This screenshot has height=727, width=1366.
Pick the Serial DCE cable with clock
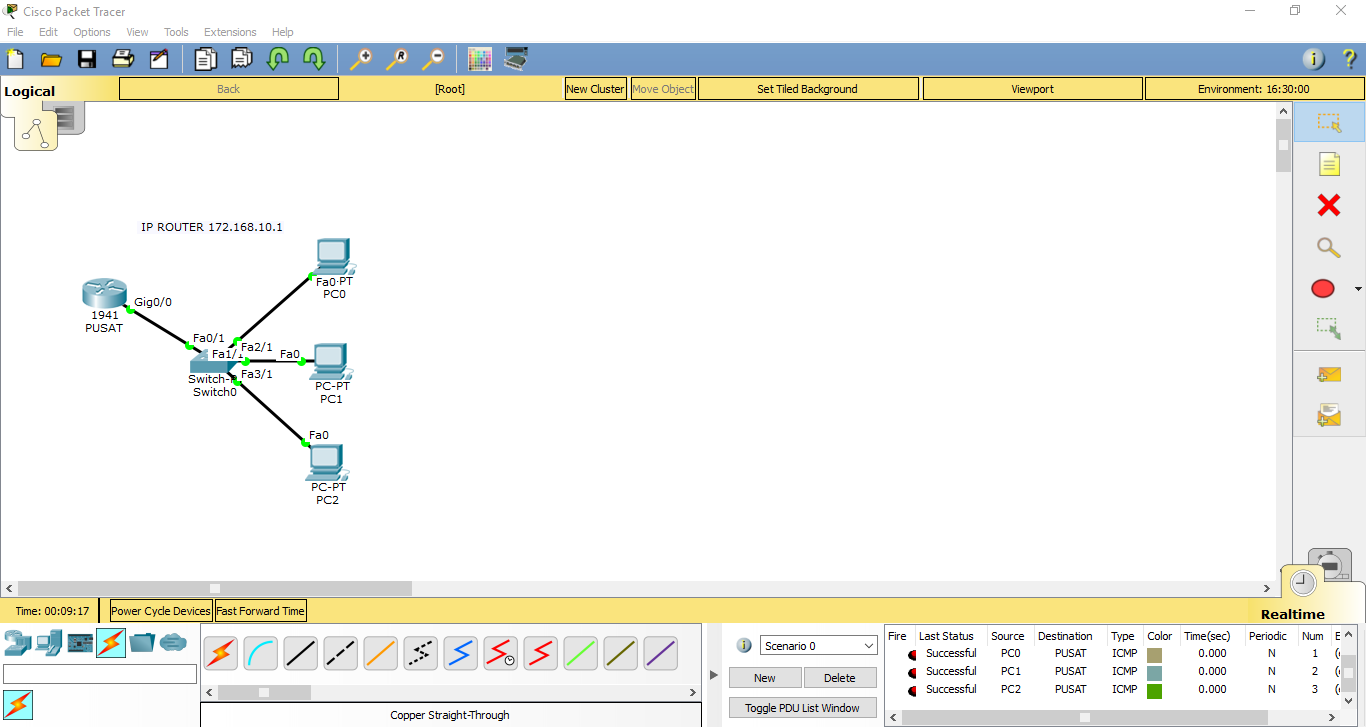pyautogui.click(x=501, y=654)
